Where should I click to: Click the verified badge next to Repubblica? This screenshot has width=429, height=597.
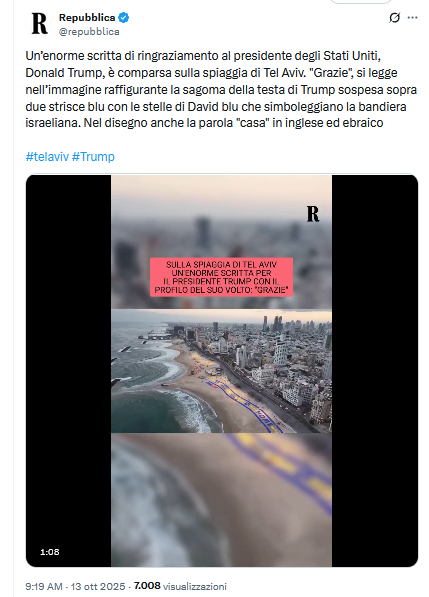tap(124, 18)
